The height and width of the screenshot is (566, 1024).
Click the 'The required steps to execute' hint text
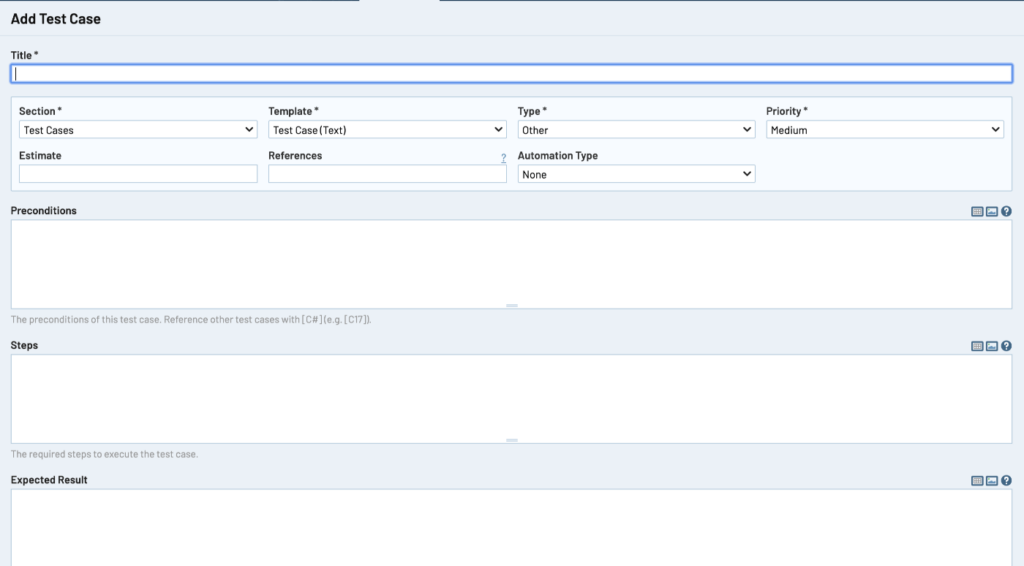104,454
